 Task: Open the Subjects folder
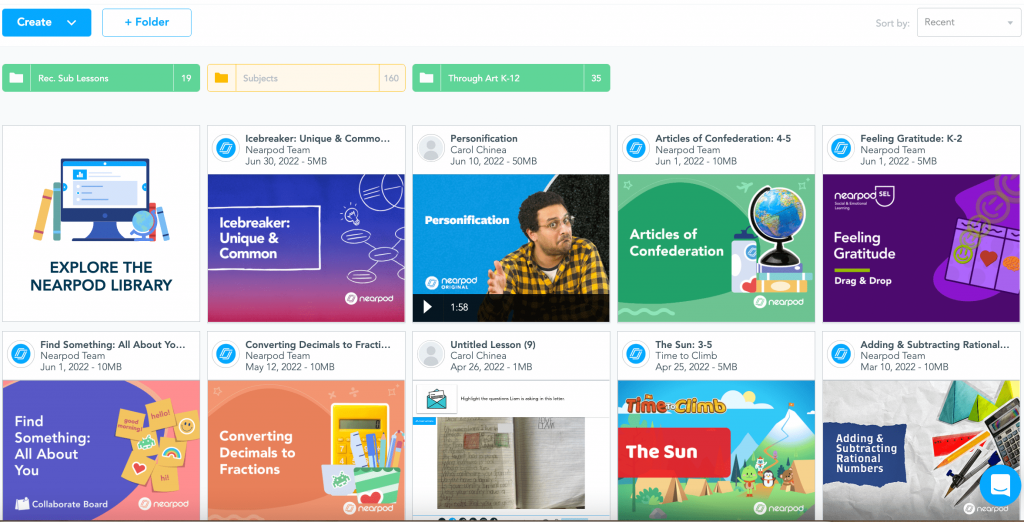pyautogui.click(x=306, y=78)
